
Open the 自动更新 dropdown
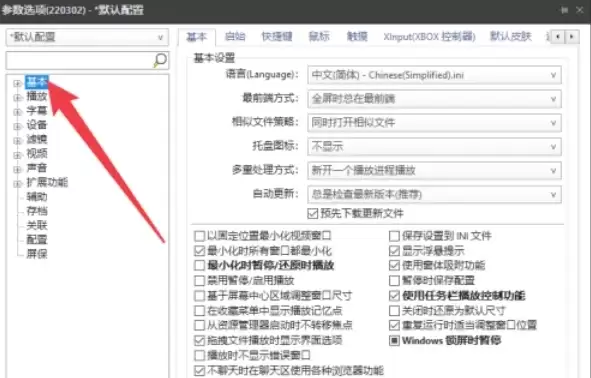[x=434, y=194]
